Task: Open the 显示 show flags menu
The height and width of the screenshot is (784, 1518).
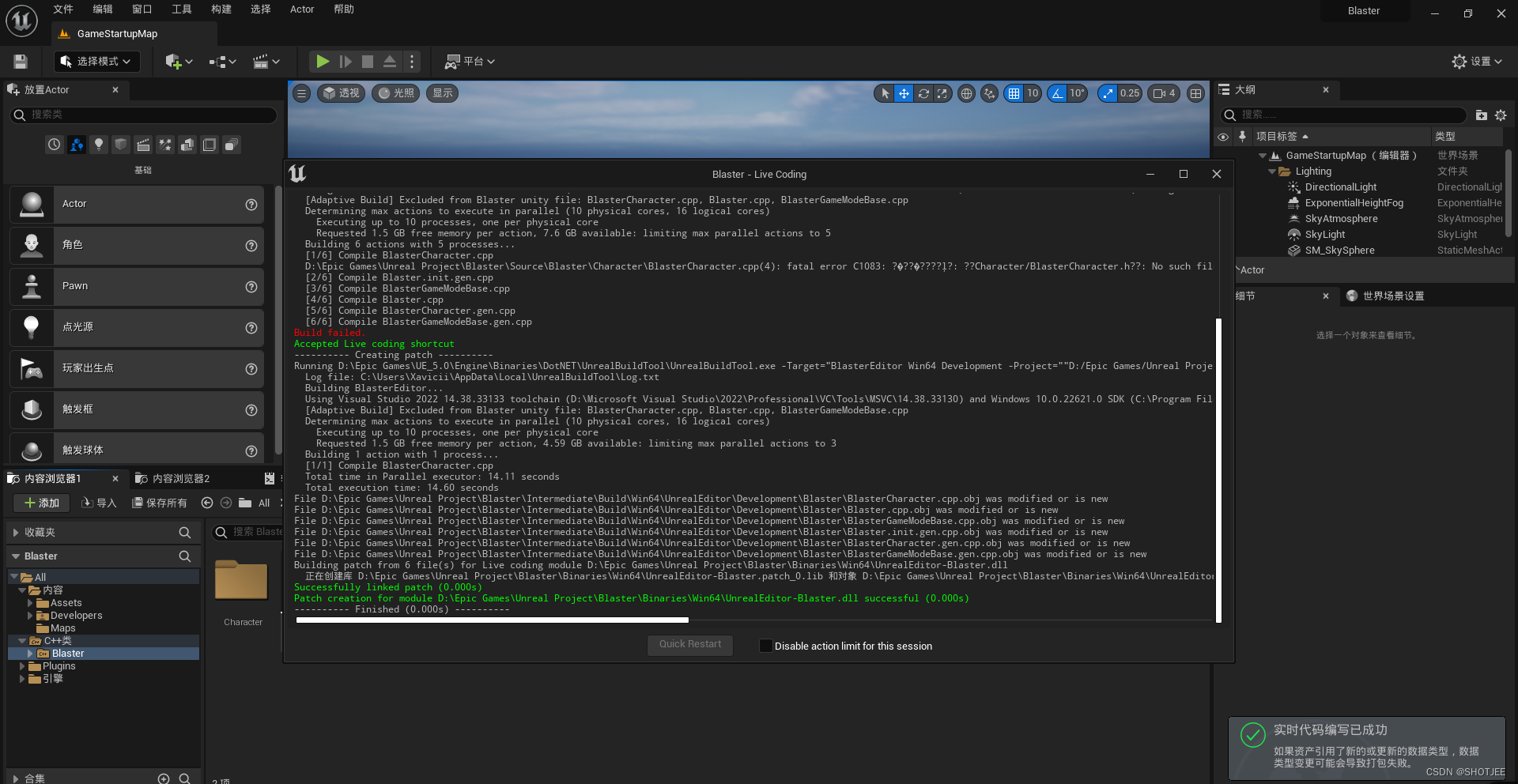Action: 443,93
